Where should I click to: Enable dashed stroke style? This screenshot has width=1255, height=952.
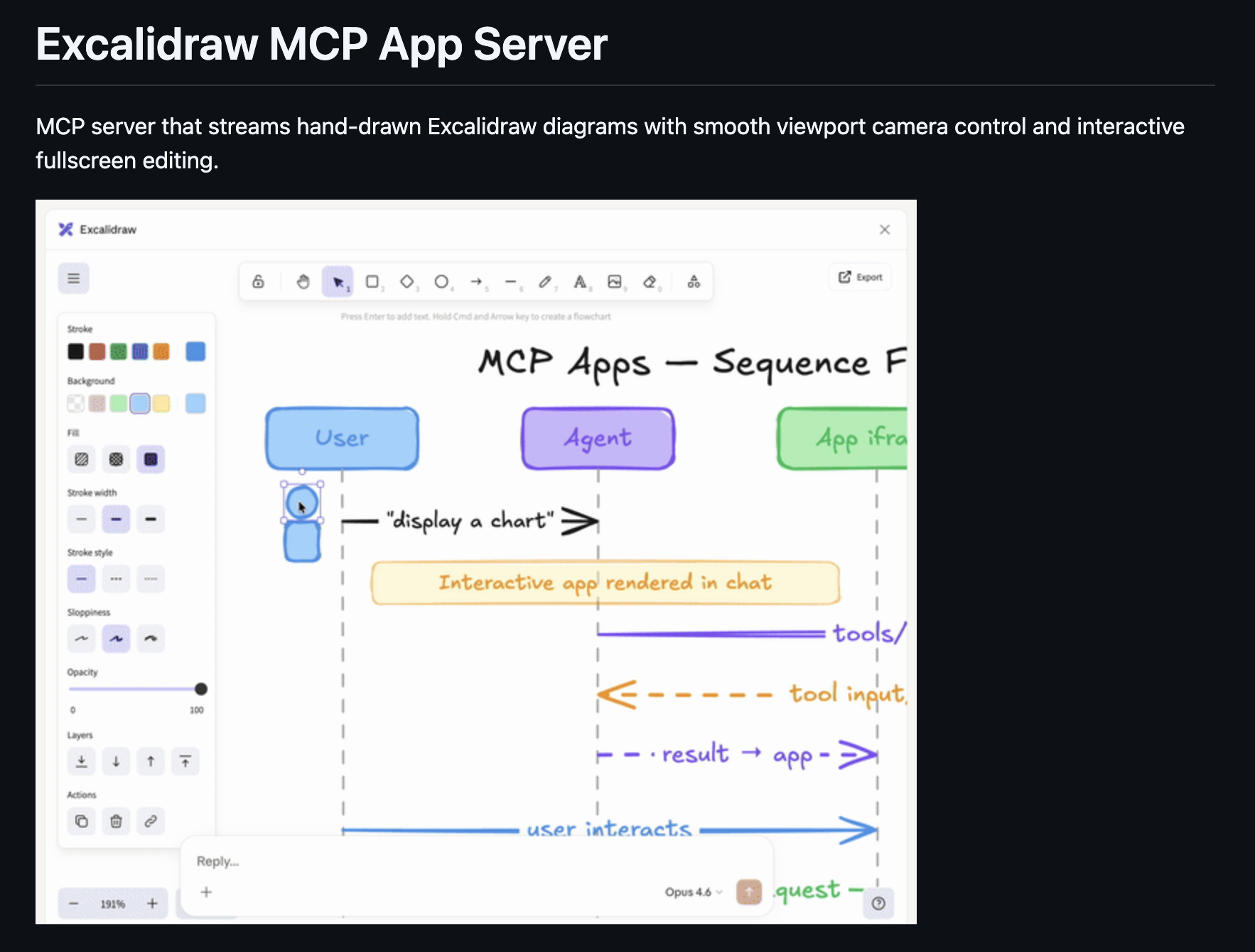117,578
